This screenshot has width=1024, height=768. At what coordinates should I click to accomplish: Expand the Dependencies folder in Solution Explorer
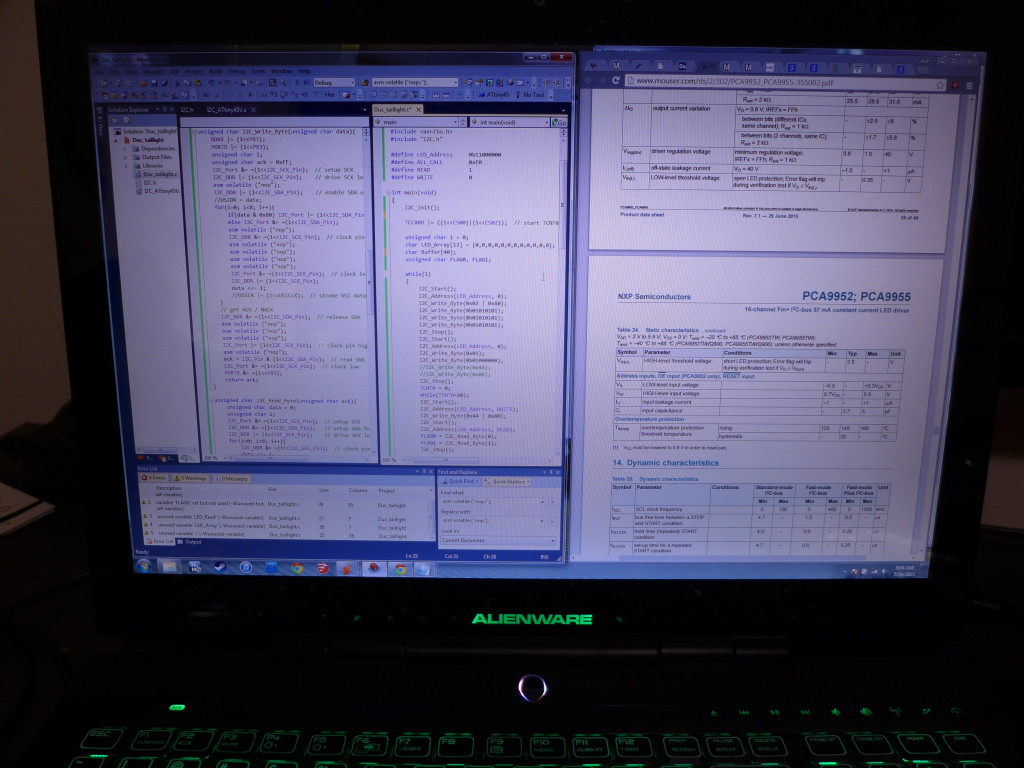click(127, 149)
